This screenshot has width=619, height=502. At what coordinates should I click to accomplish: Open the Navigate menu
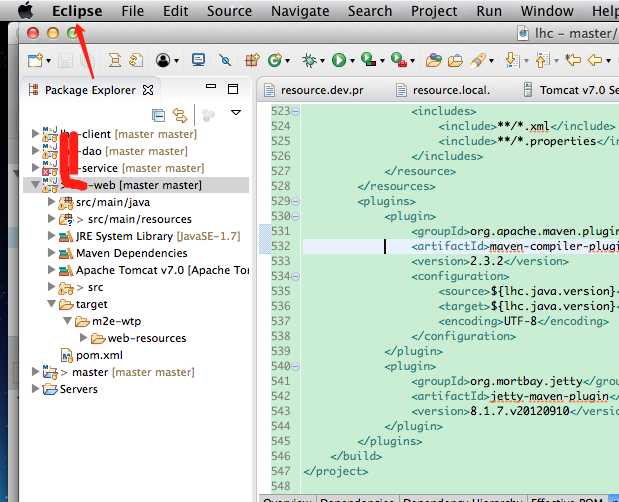300,11
